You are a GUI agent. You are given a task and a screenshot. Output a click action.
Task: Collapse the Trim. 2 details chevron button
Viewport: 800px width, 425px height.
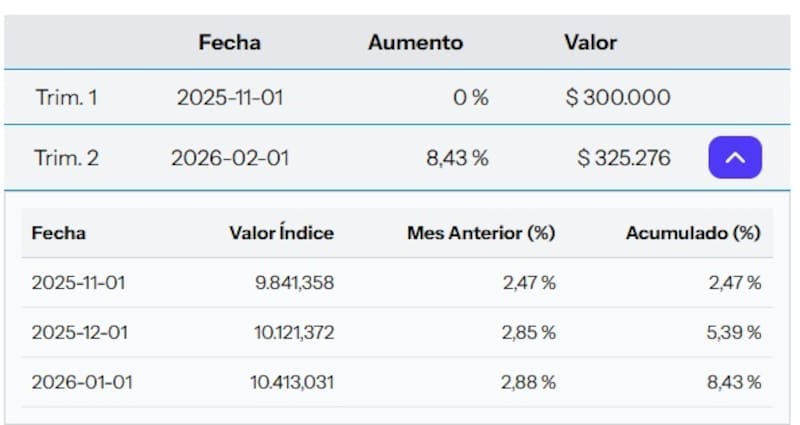(x=735, y=157)
